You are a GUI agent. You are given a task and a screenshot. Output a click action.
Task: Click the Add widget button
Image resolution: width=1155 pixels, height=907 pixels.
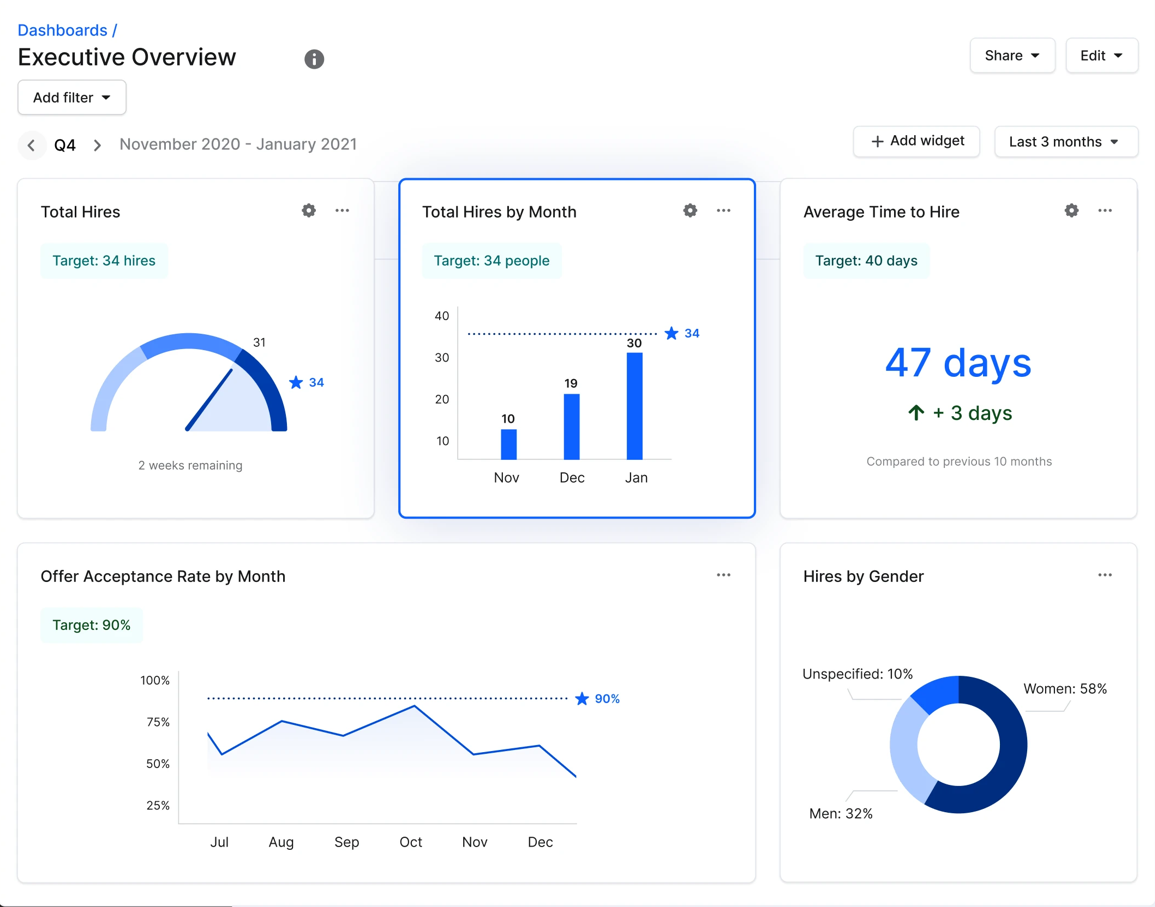click(916, 141)
